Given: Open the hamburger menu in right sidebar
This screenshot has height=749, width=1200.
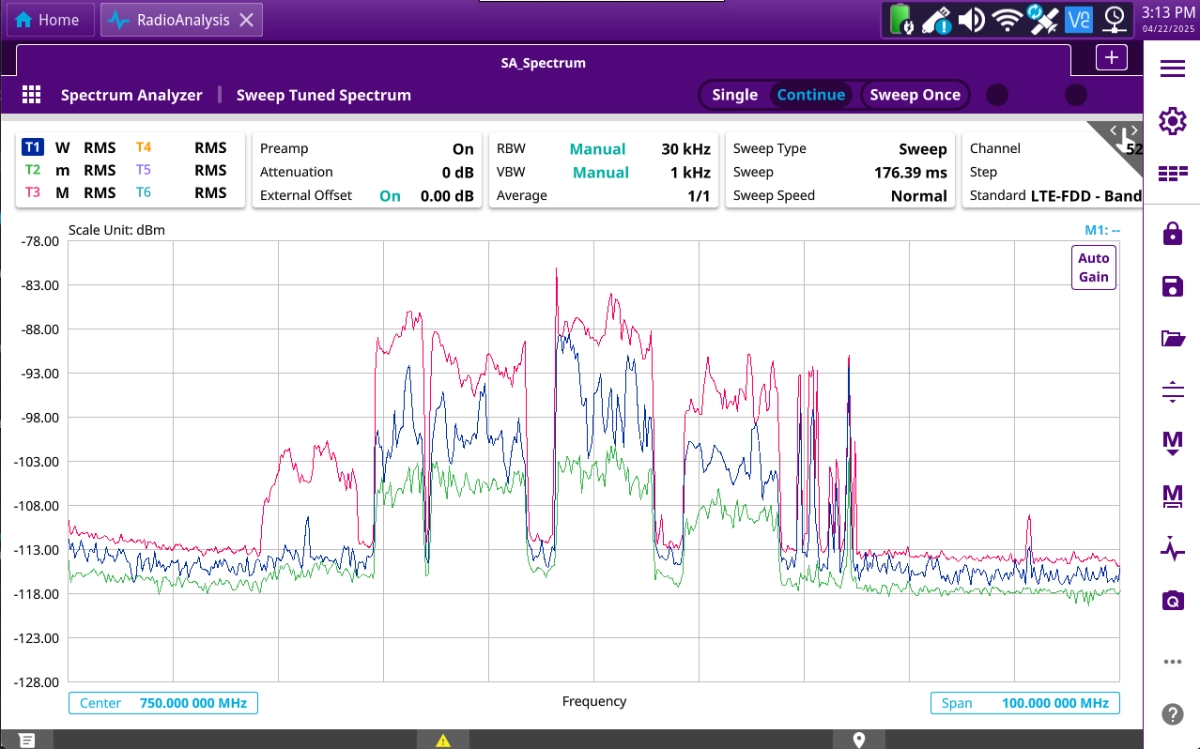Looking at the screenshot, I should tap(1172, 68).
